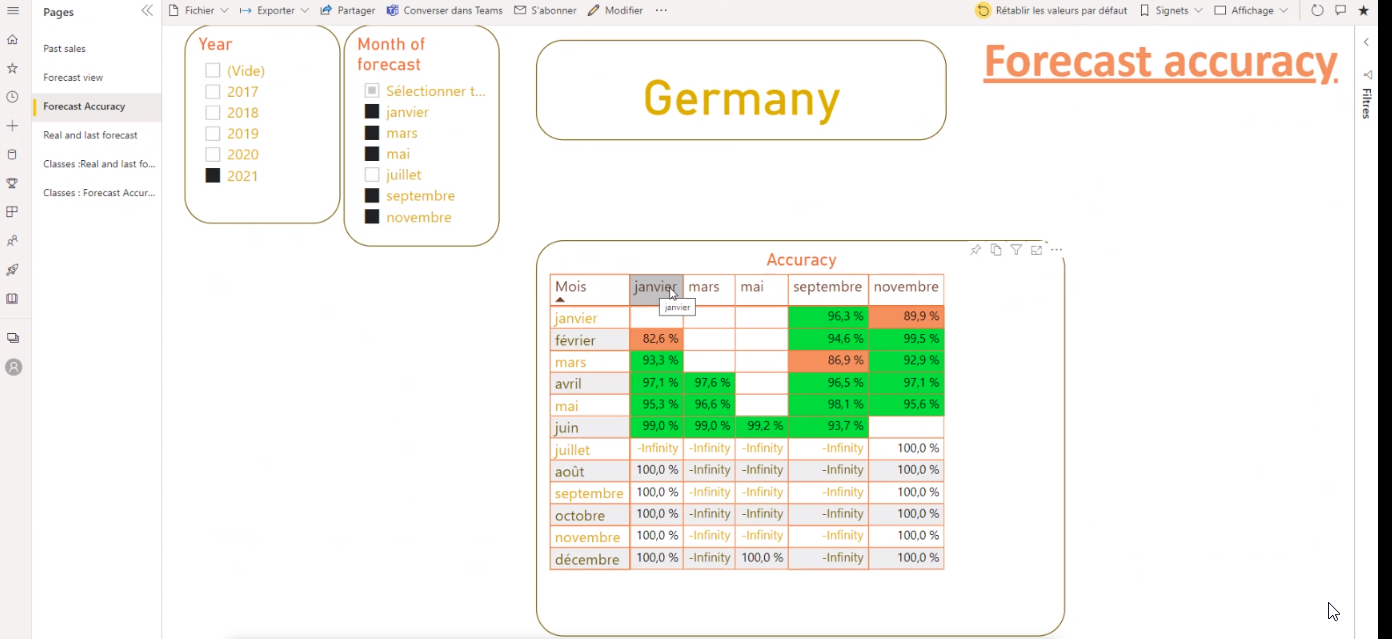Image resolution: width=1392 pixels, height=639 pixels.
Task: Pin the Accuracy visual
Action: pyautogui.click(x=975, y=250)
